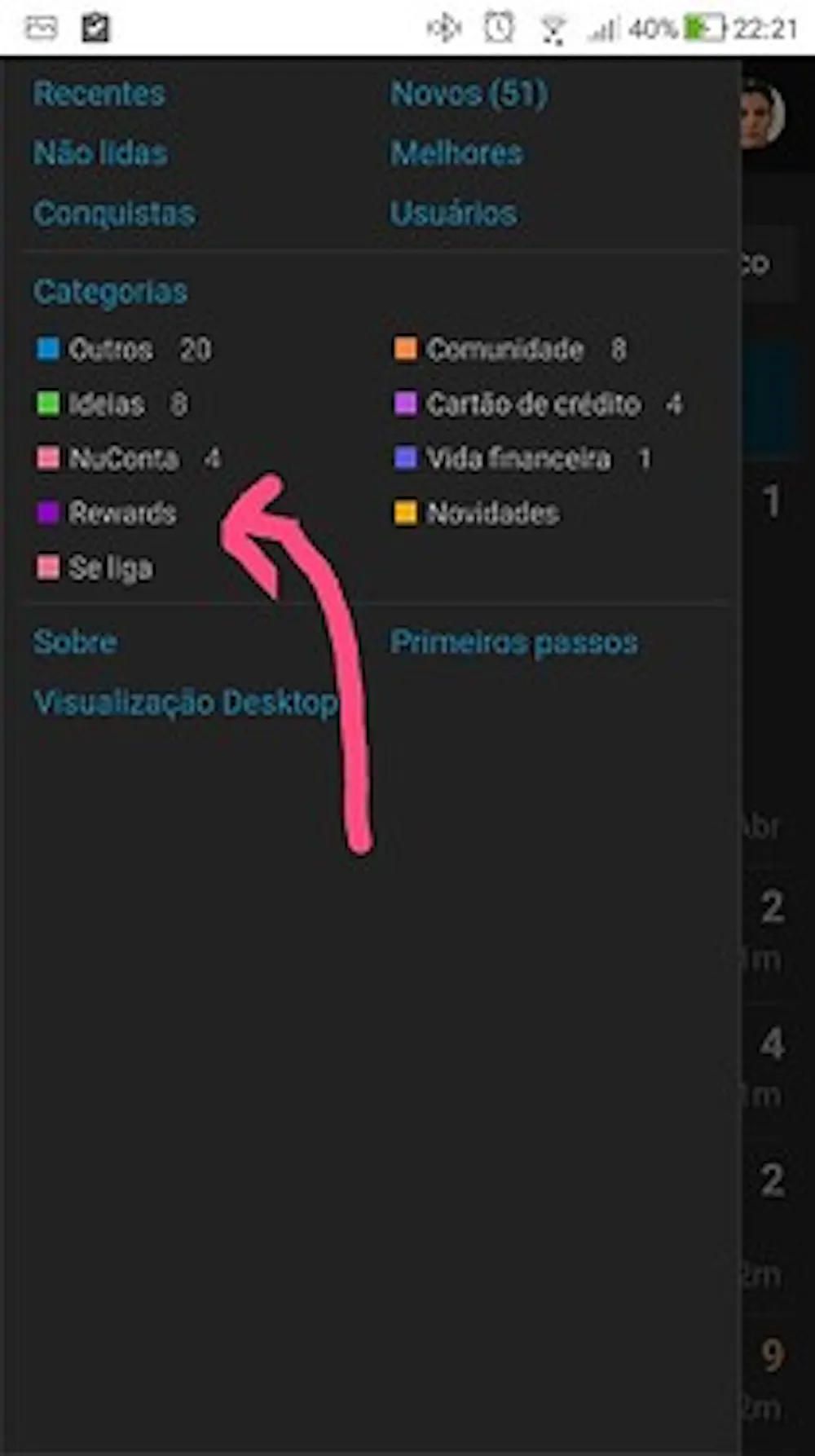Screen dimensions: 815x1456
Task: Tap the purple Rewards category square
Action: (48, 513)
